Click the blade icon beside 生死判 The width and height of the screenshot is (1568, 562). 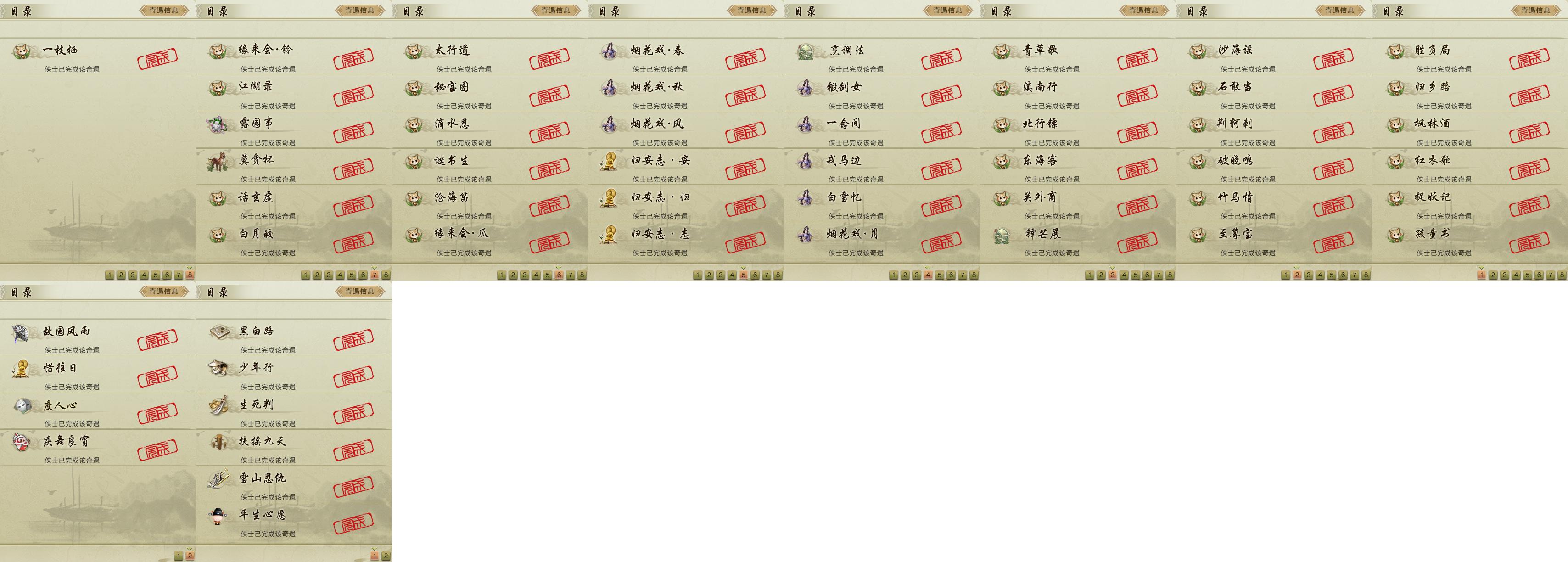click(x=217, y=405)
